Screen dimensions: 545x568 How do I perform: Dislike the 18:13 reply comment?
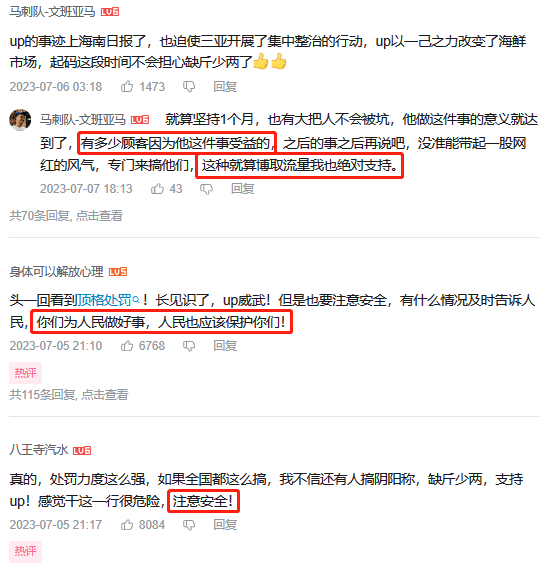pyautogui.click(x=206, y=189)
